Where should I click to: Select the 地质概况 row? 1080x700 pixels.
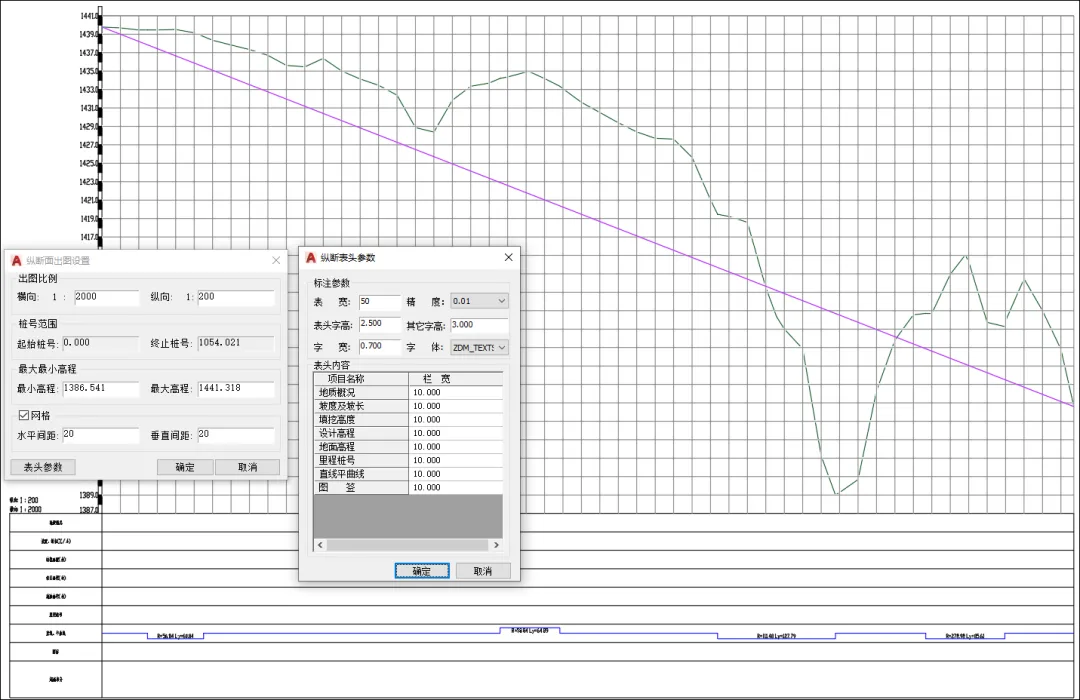[x=408, y=393]
